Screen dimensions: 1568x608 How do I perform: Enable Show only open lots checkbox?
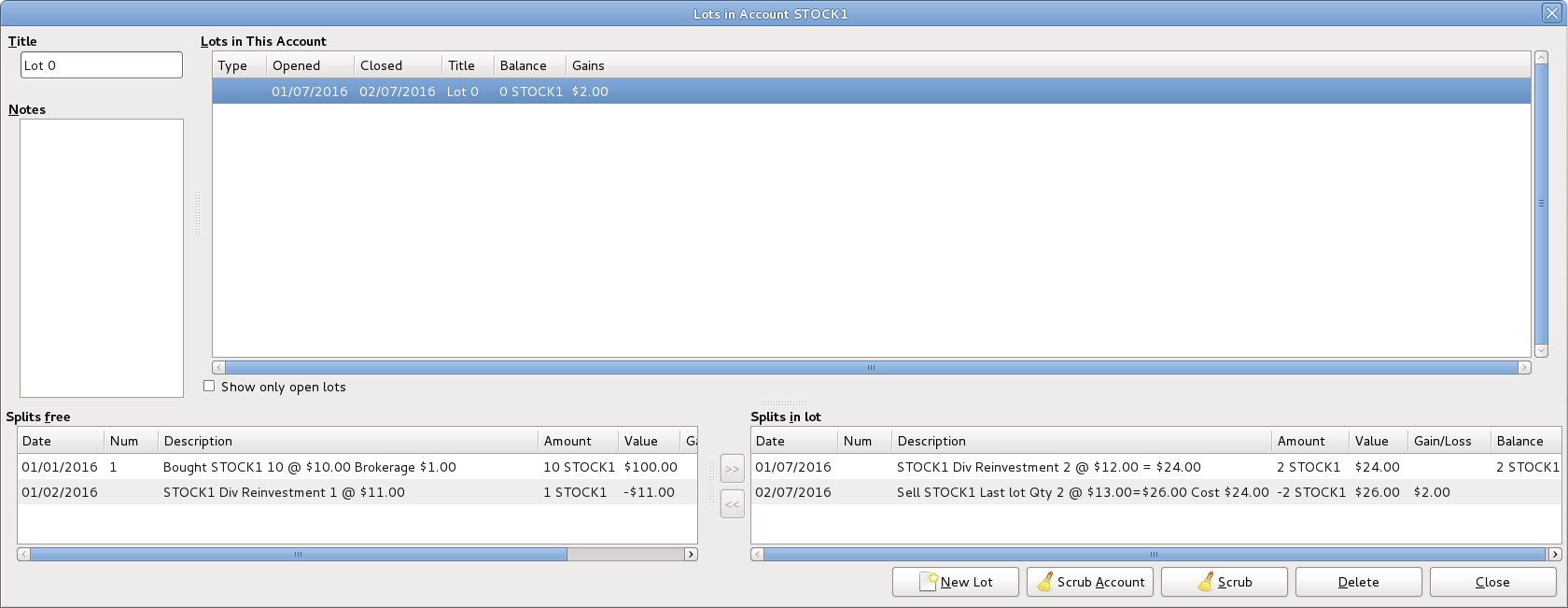tap(209, 387)
